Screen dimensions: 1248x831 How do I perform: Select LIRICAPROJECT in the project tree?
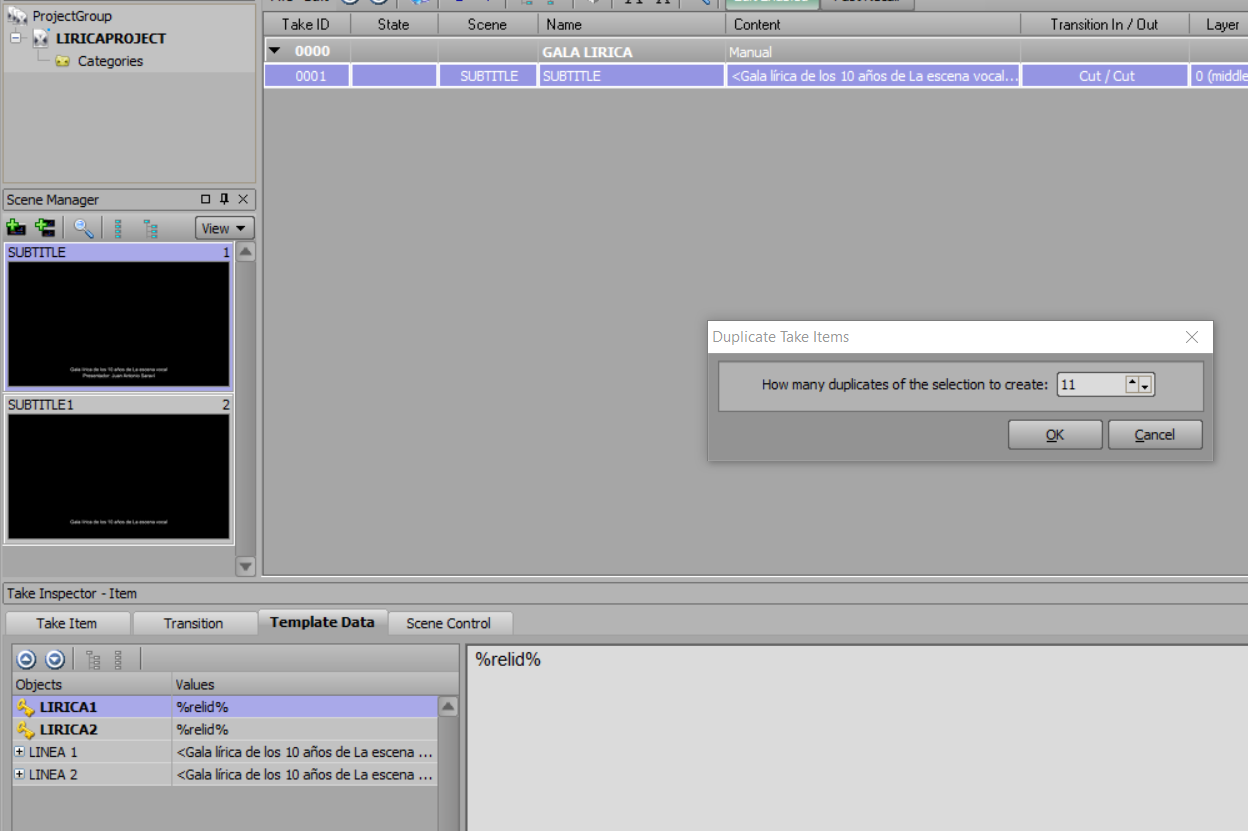click(111, 38)
